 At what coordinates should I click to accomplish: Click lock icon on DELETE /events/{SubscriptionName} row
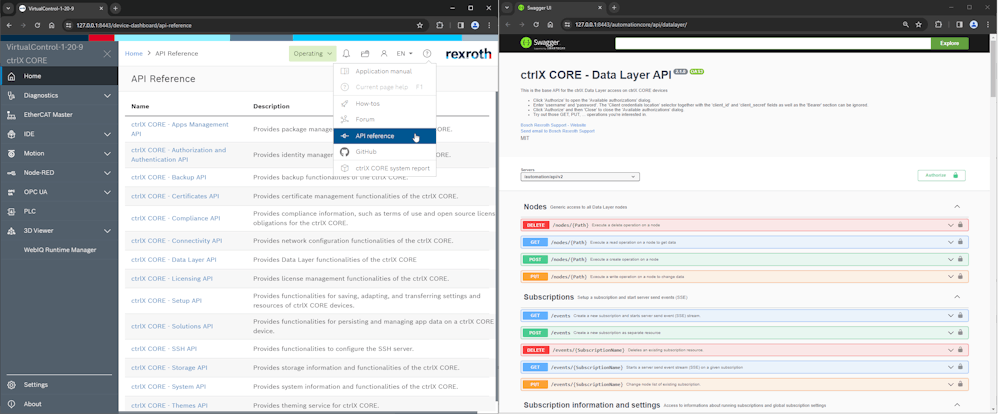coord(960,350)
